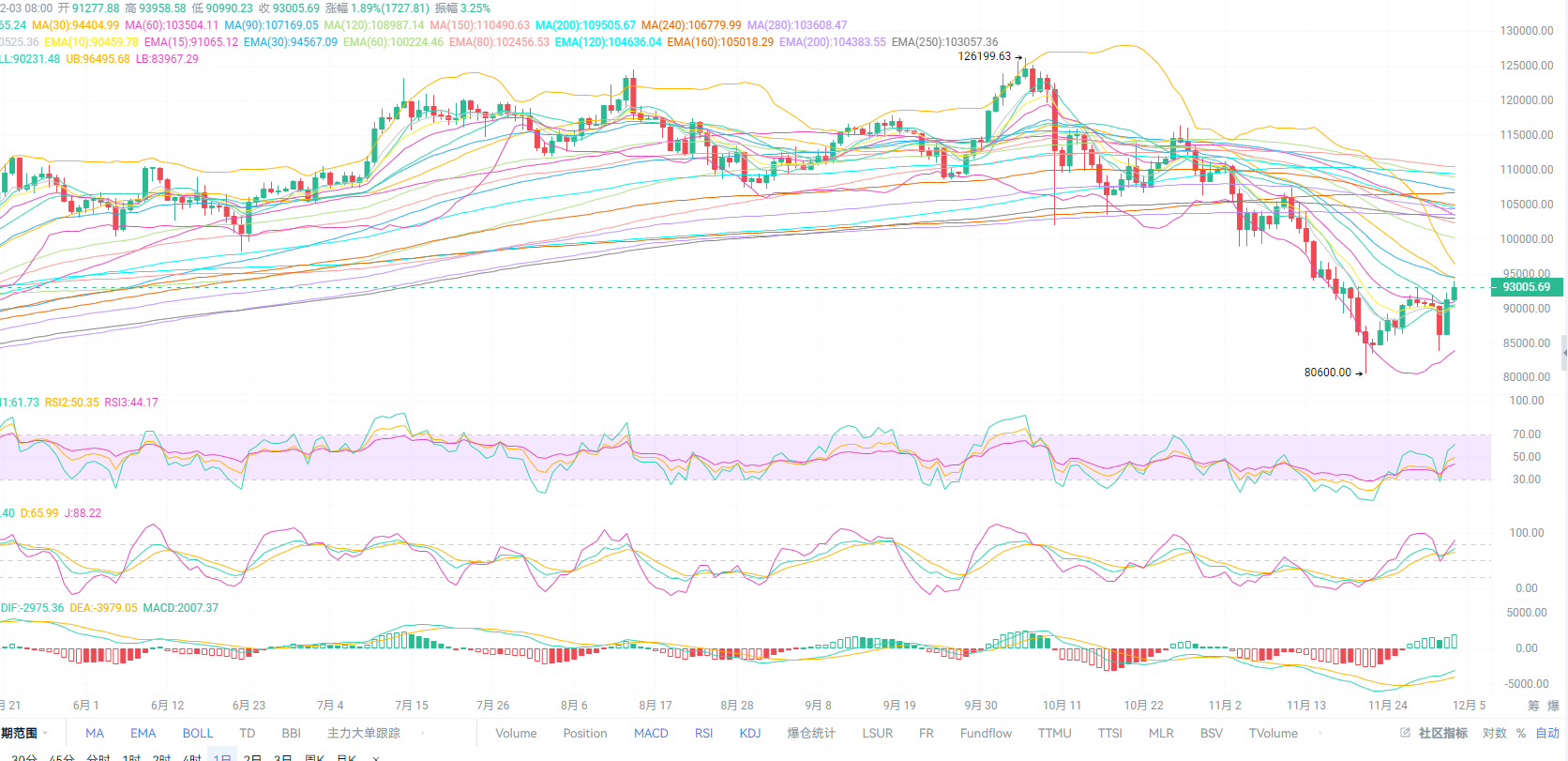Enable the 主力大单跟踪 indicator
The height and width of the screenshot is (761, 1568).
364,733
